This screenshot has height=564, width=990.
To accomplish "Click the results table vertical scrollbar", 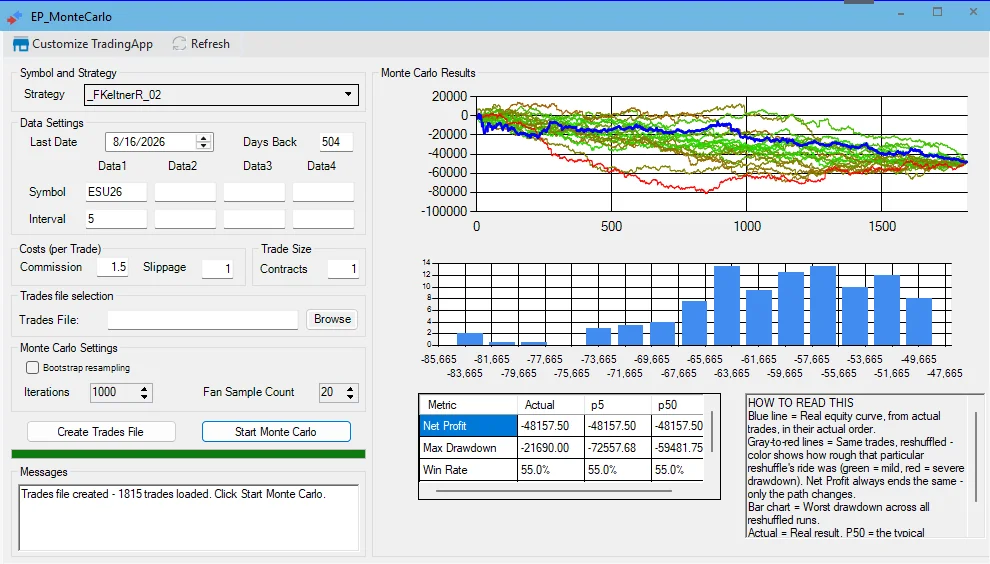I will click(x=712, y=431).
